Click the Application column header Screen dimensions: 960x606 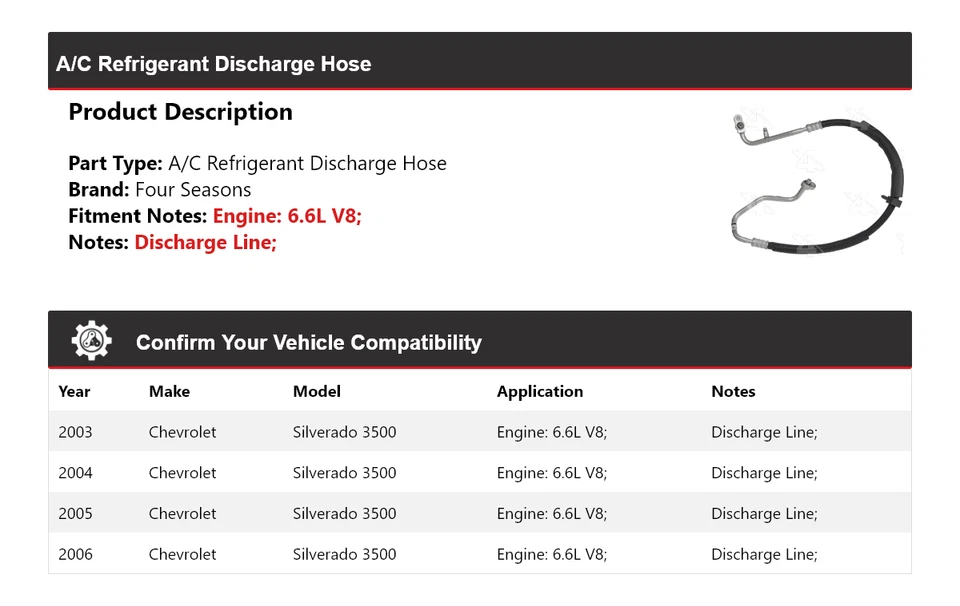(539, 391)
